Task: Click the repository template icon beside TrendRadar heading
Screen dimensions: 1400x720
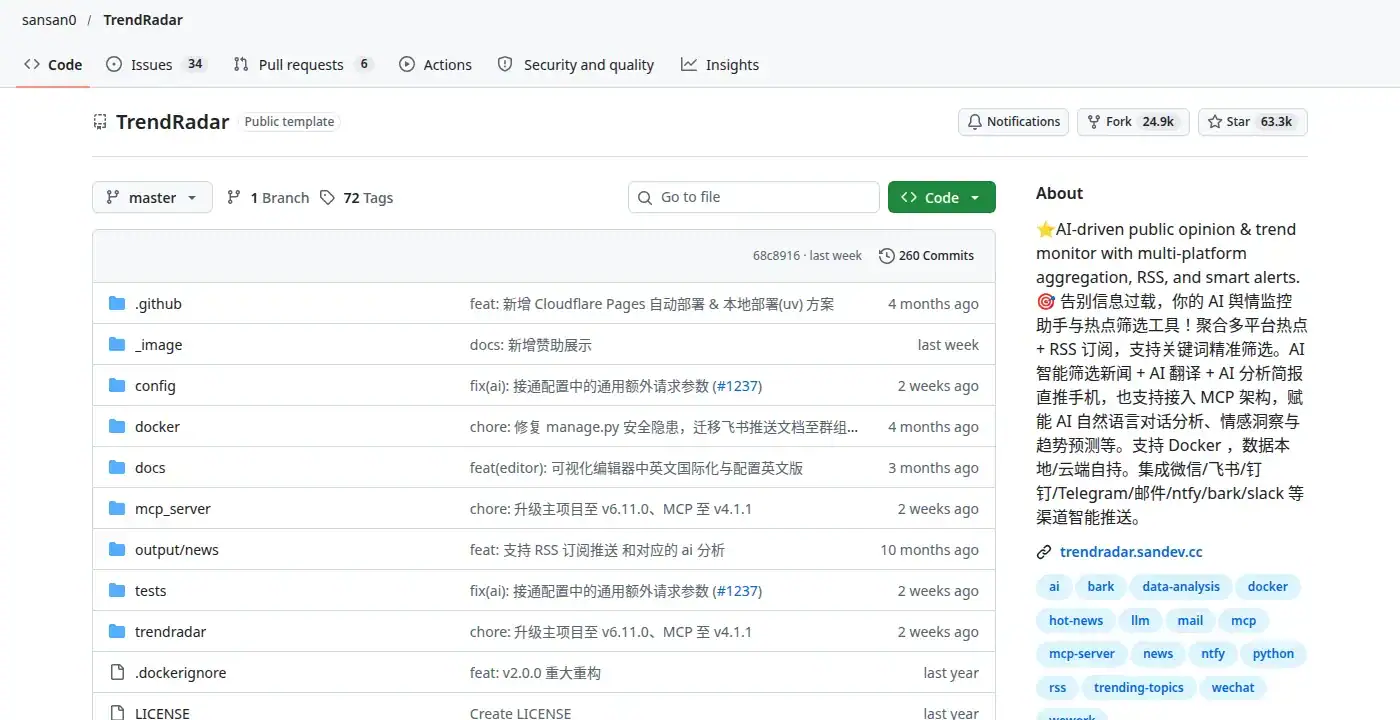Action: 100,122
